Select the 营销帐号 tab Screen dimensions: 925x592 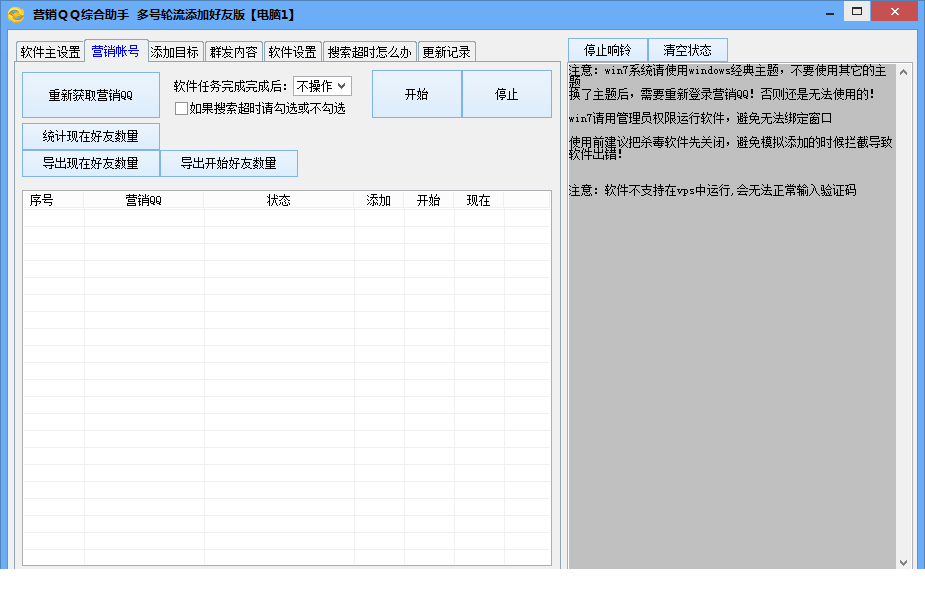(x=116, y=51)
